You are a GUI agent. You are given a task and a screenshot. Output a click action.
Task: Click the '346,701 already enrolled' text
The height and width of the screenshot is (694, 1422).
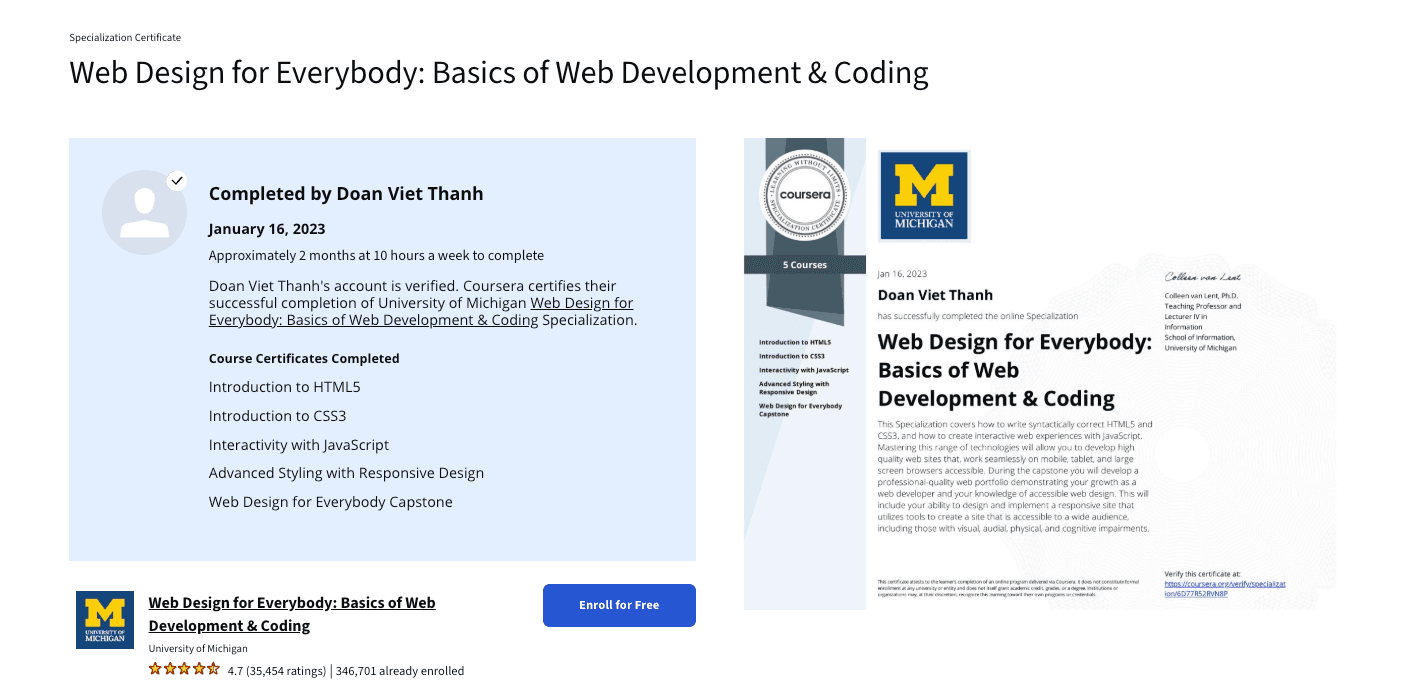click(400, 671)
